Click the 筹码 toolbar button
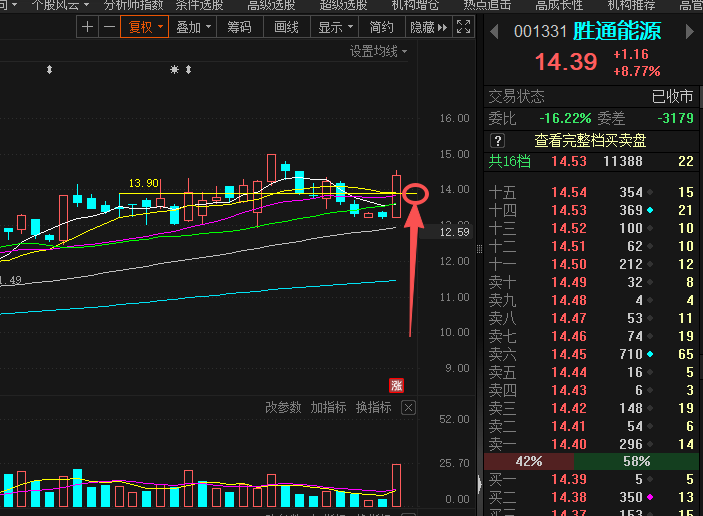The width and height of the screenshot is (703, 516). (x=239, y=27)
